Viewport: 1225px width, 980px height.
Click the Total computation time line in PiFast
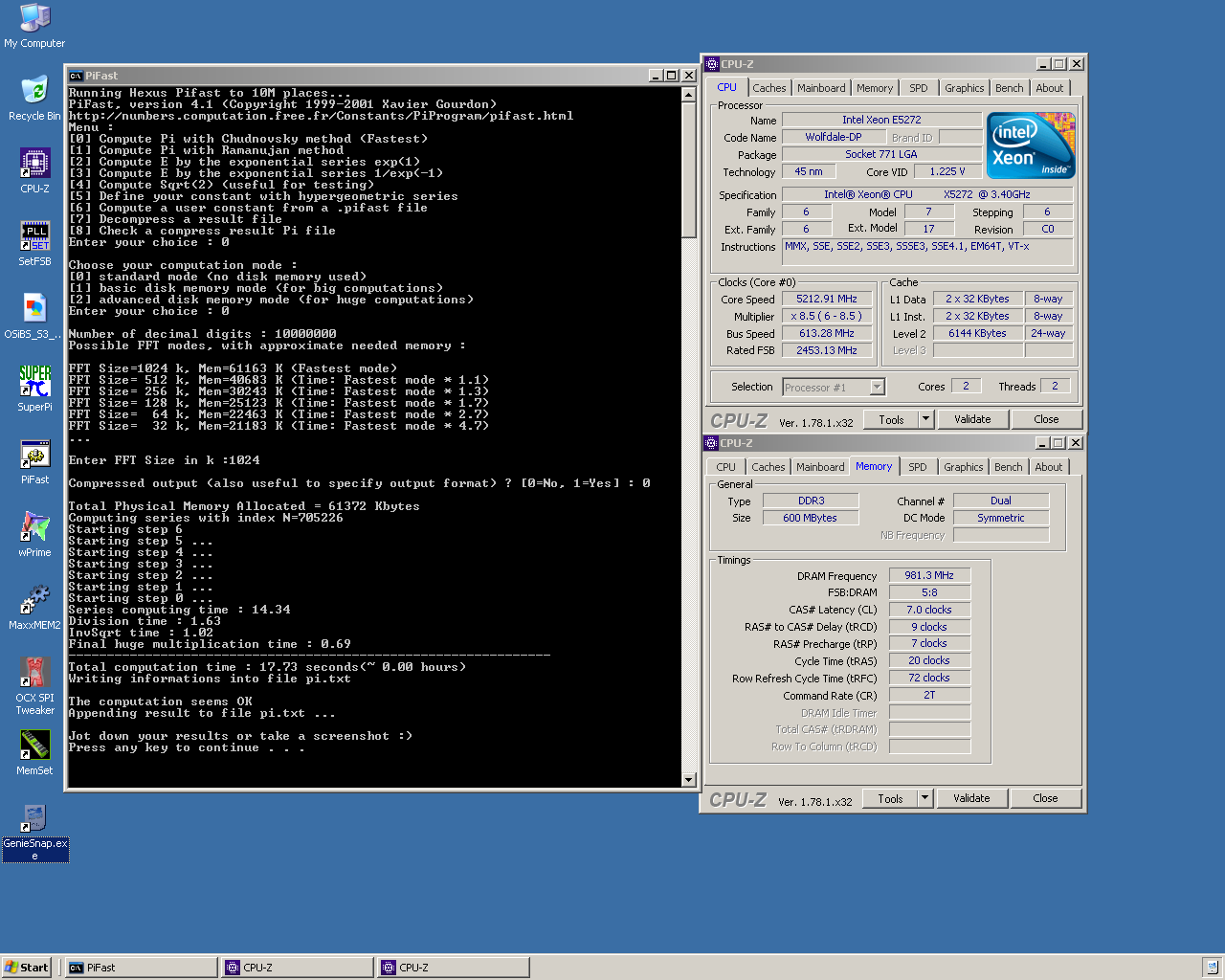(267, 667)
